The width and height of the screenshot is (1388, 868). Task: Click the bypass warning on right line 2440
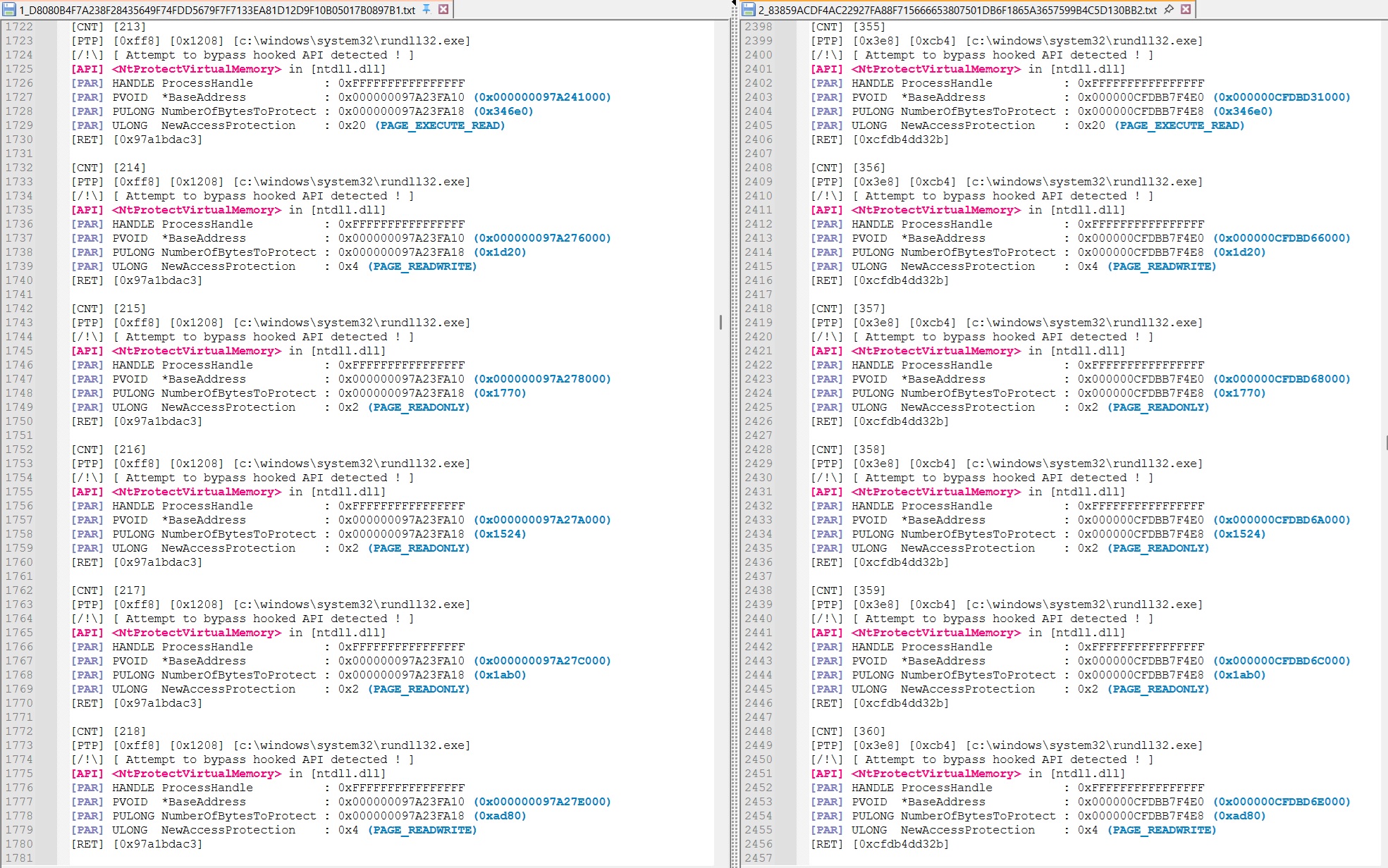pyautogui.click(x=1002, y=619)
